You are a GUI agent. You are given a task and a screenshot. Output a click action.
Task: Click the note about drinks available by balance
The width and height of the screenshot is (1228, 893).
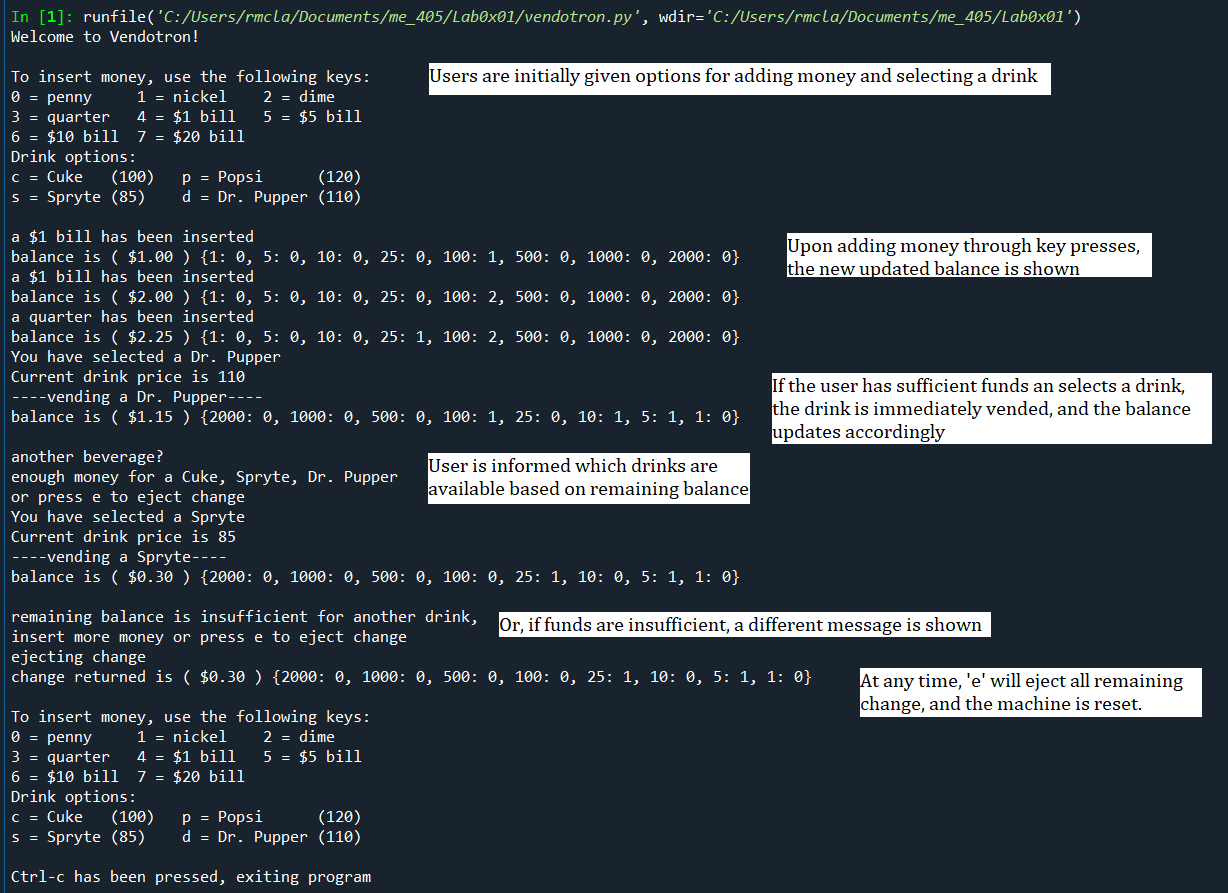coord(588,478)
